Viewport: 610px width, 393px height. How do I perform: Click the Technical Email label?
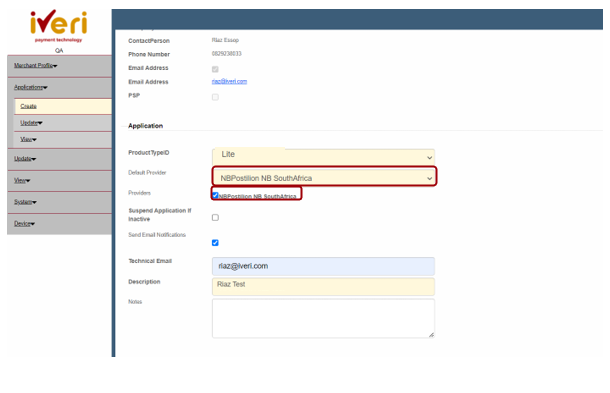150,261
